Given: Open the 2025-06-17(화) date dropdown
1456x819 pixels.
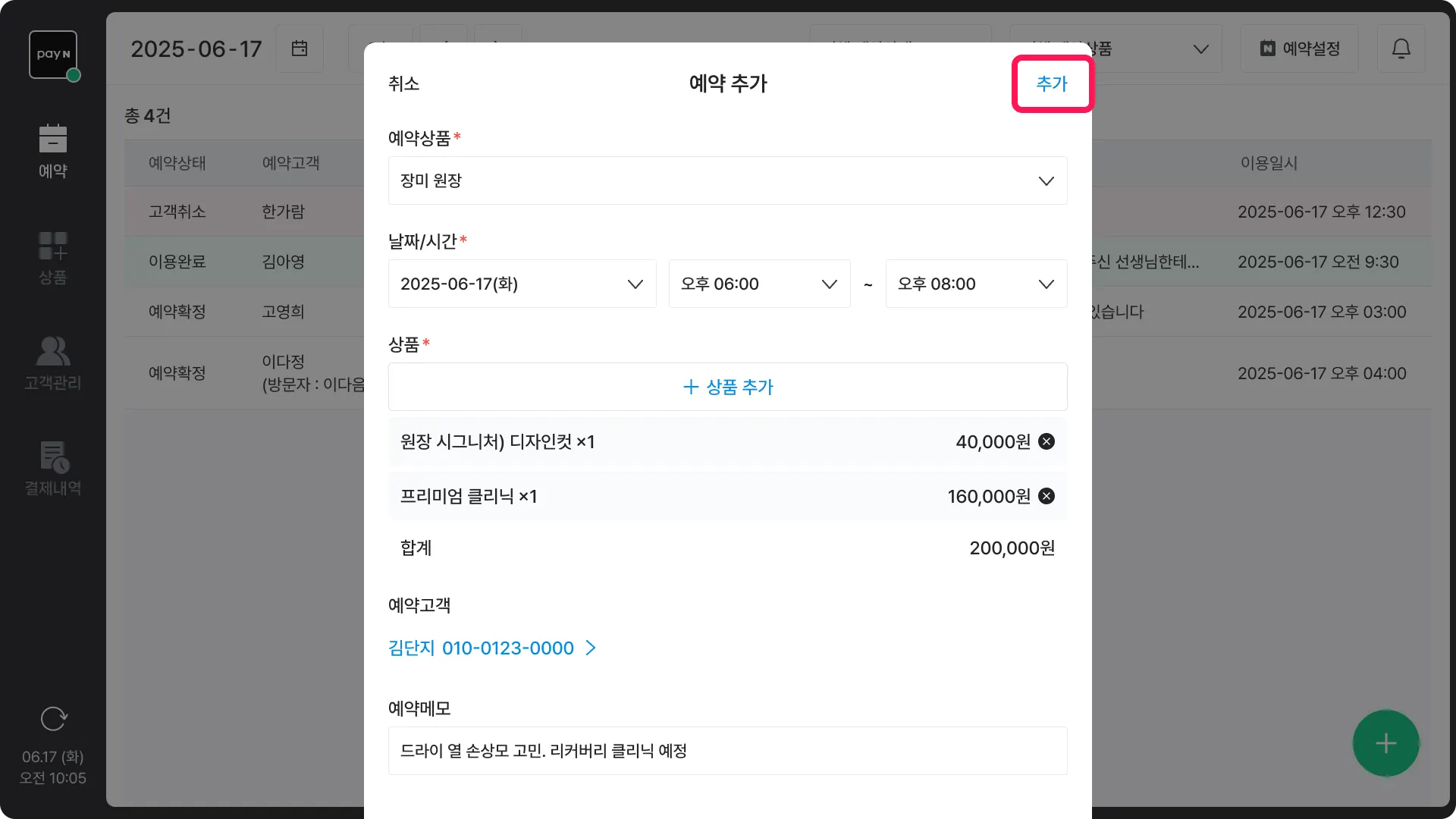Looking at the screenshot, I should [x=522, y=284].
